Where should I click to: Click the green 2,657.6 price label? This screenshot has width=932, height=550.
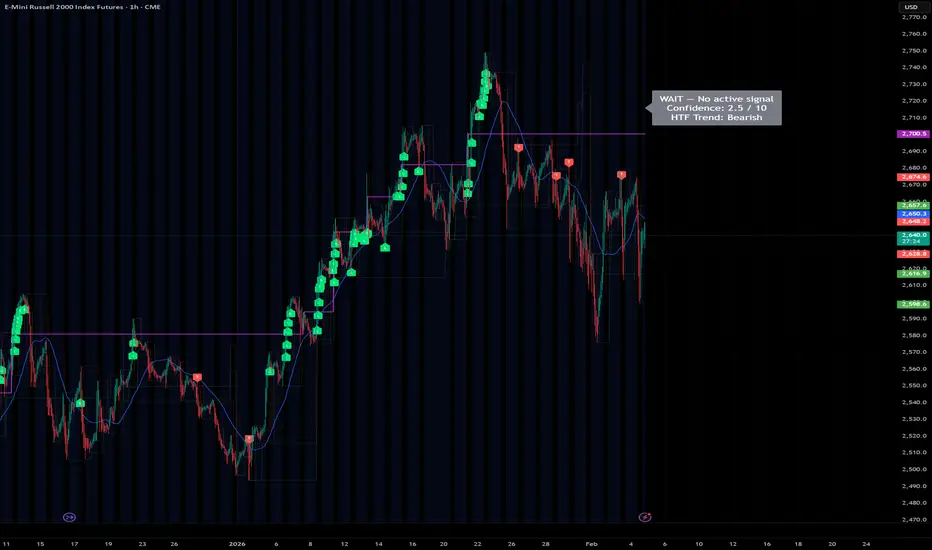(x=913, y=205)
